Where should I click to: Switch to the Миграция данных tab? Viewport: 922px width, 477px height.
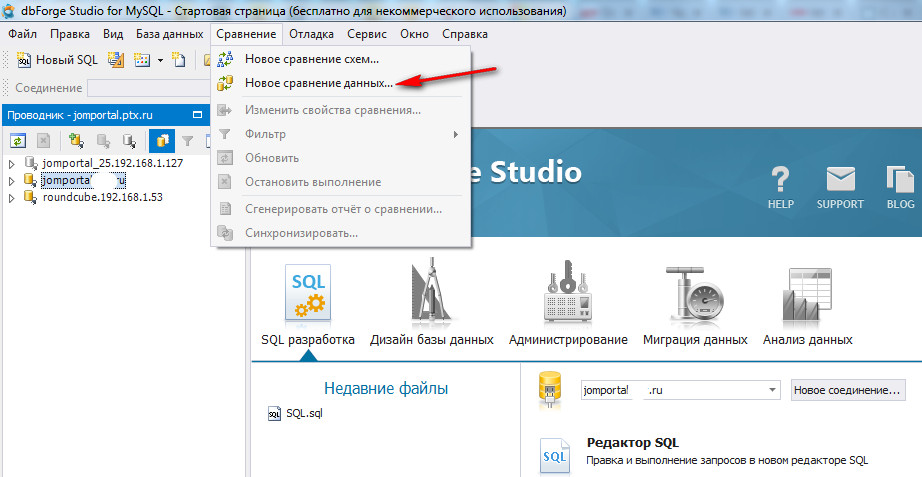[695, 304]
